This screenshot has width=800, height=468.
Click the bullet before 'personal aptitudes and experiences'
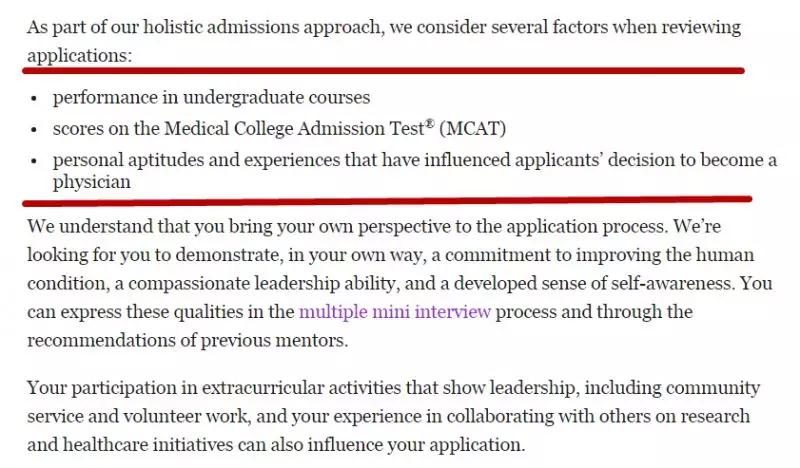pos(34,161)
